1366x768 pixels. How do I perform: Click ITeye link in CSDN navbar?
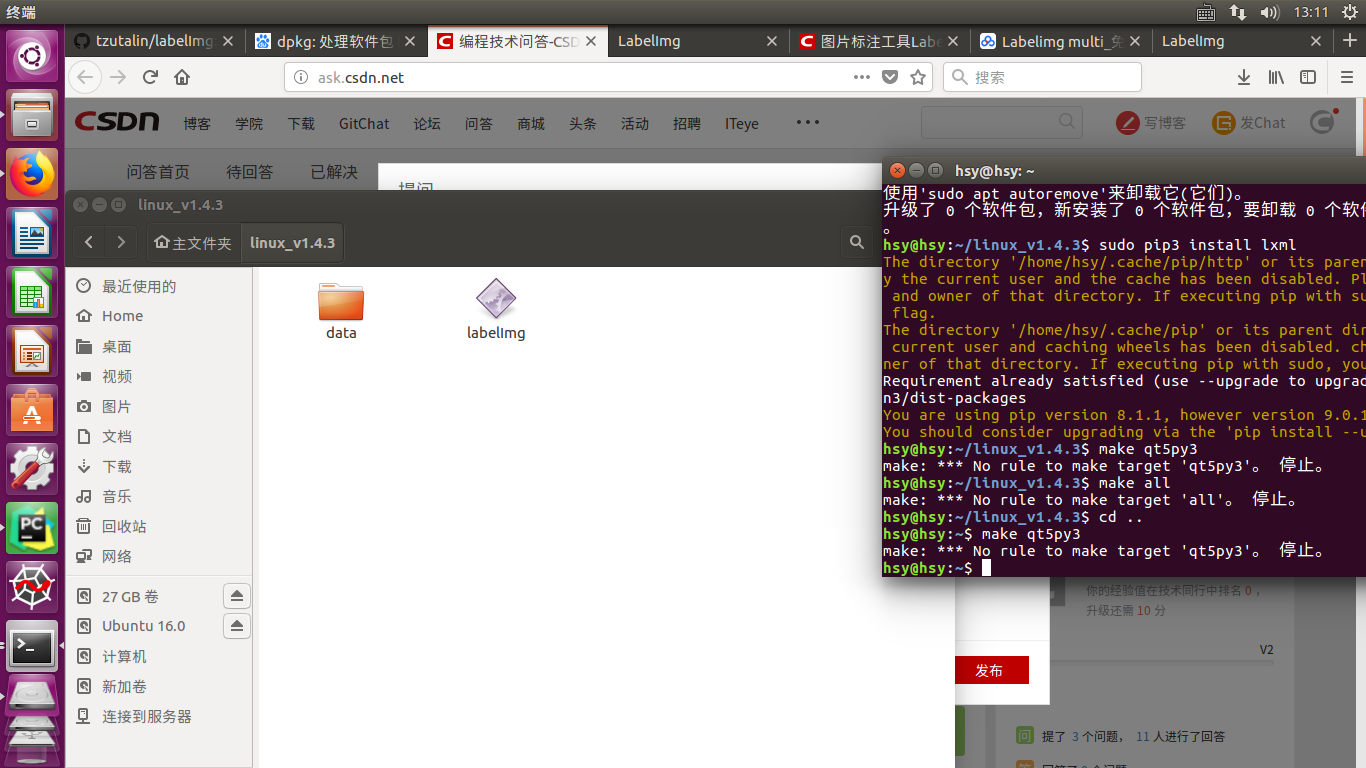click(x=742, y=124)
